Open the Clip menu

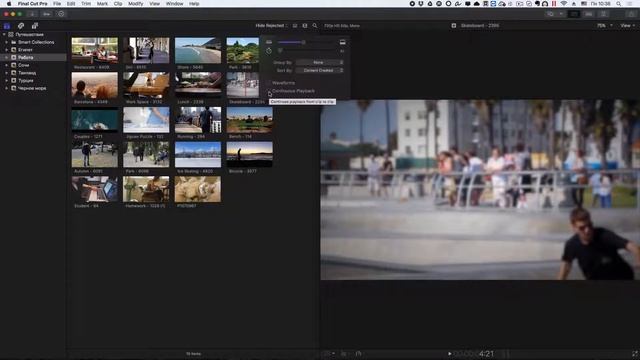click(118, 4)
